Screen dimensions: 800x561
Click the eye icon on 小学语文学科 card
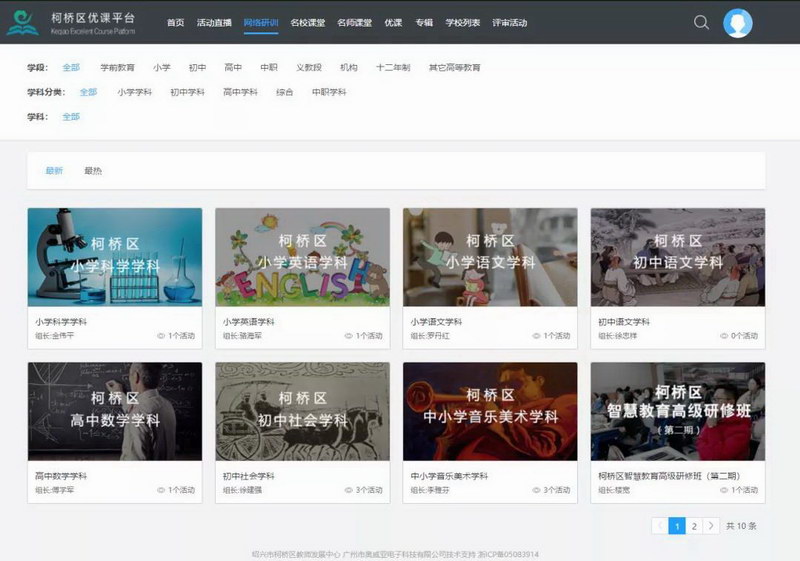(536, 336)
